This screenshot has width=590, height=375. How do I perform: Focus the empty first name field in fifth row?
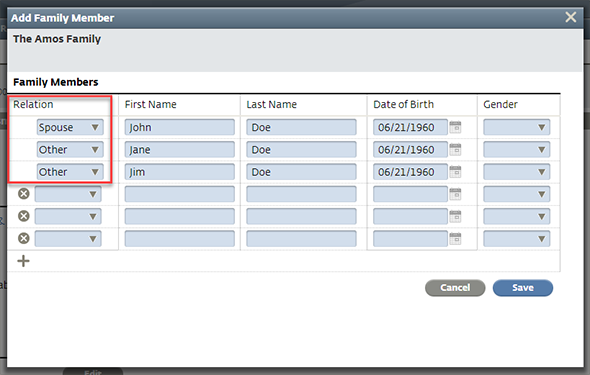click(x=179, y=216)
